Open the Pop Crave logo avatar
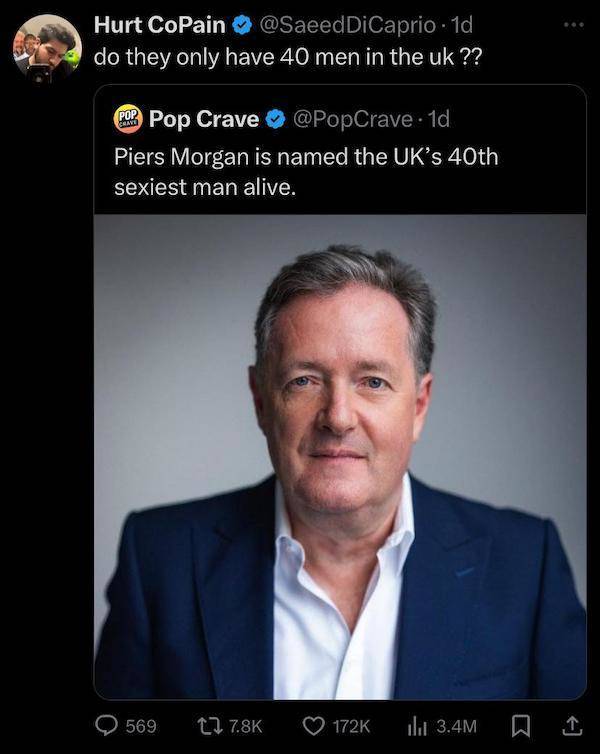 pos(127,119)
